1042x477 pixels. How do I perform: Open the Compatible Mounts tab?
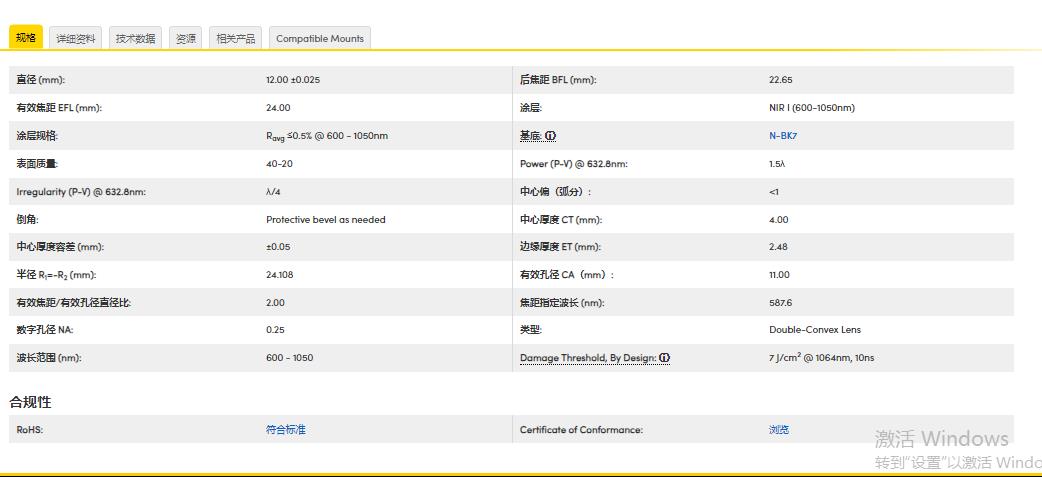pyautogui.click(x=320, y=39)
